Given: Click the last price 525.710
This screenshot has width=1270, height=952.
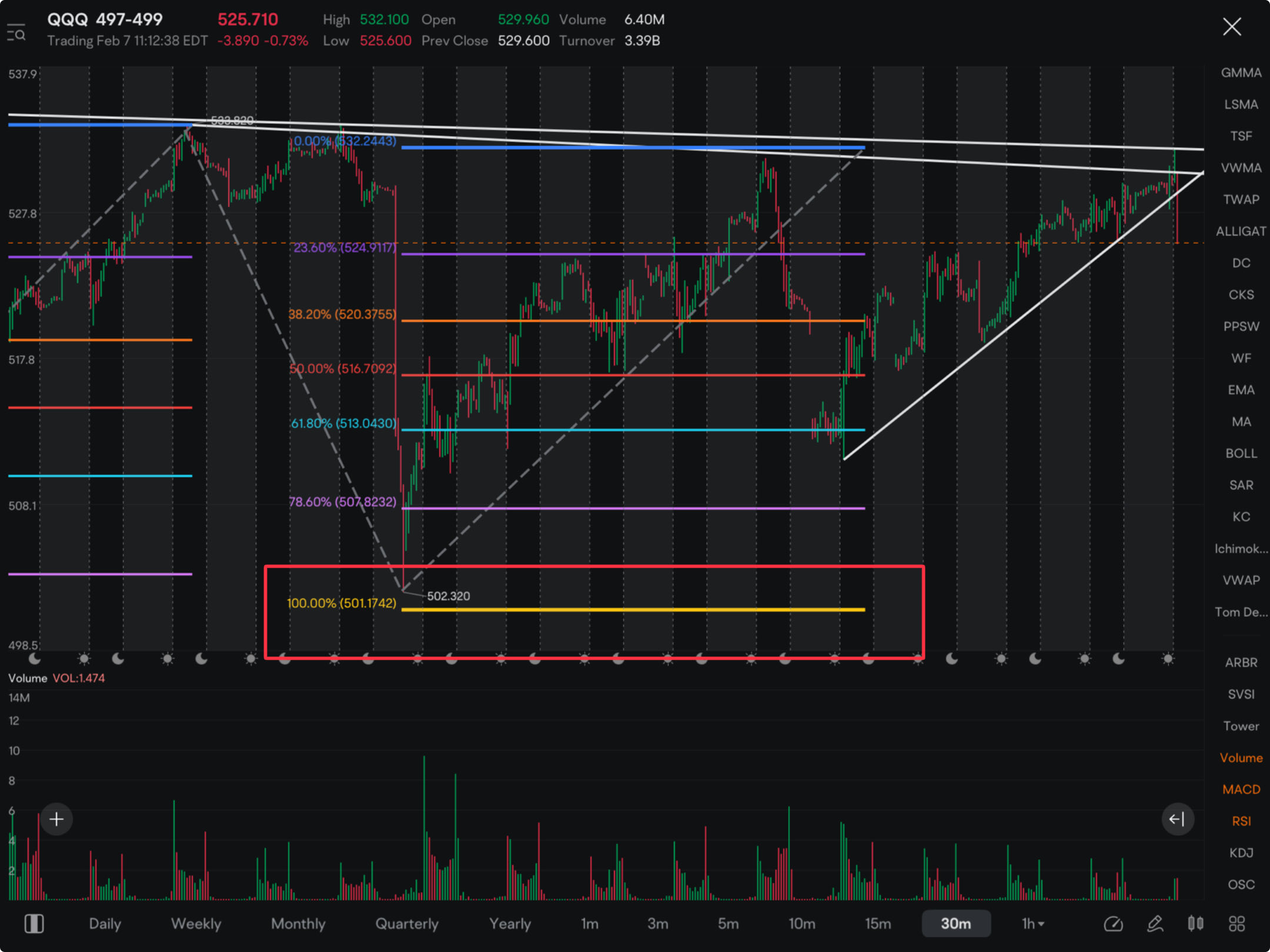Looking at the screenshot, I should (x=248, y=19).
